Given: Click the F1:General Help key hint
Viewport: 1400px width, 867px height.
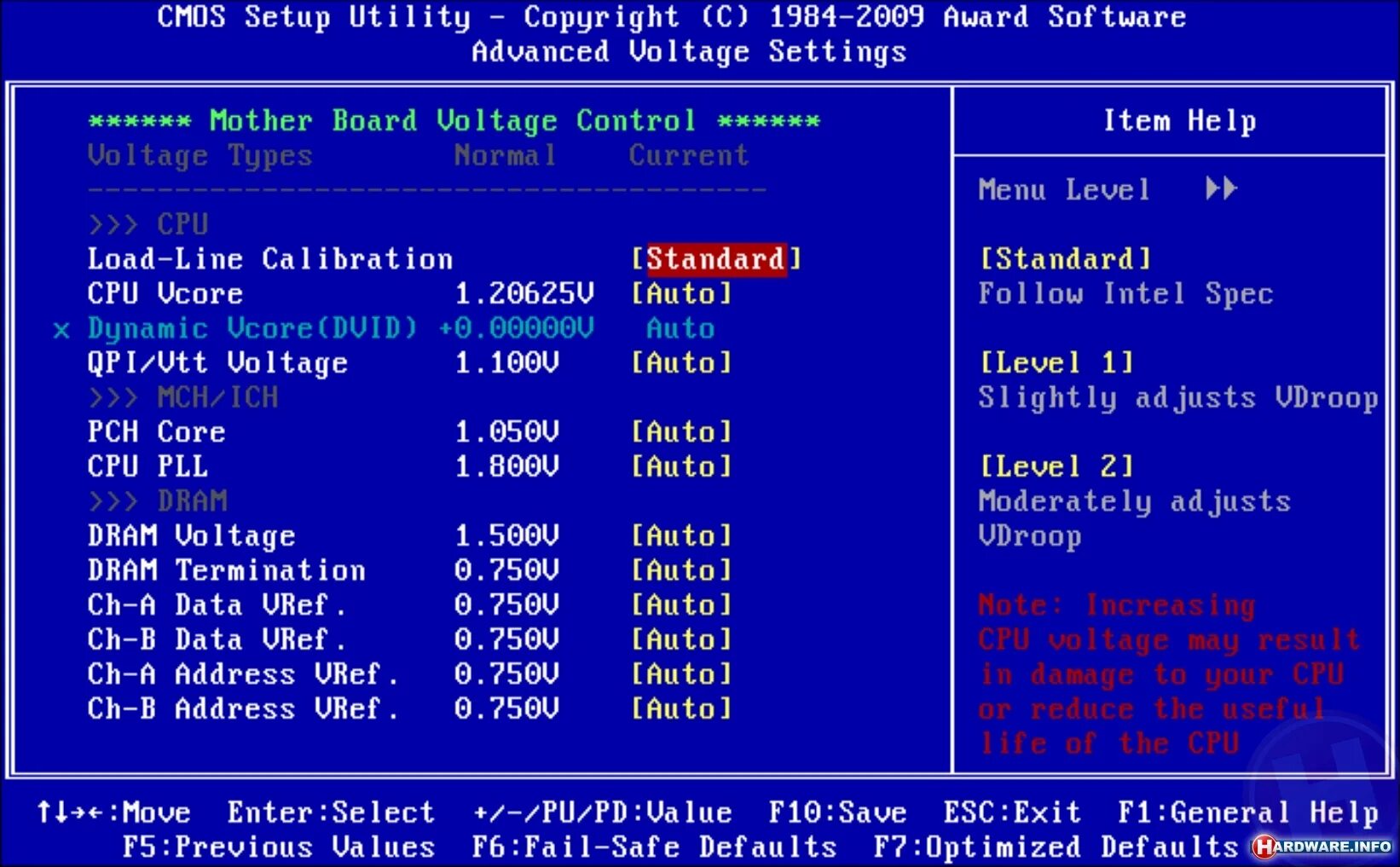Looking at the screenshot, I should [x=1248, y=813].
